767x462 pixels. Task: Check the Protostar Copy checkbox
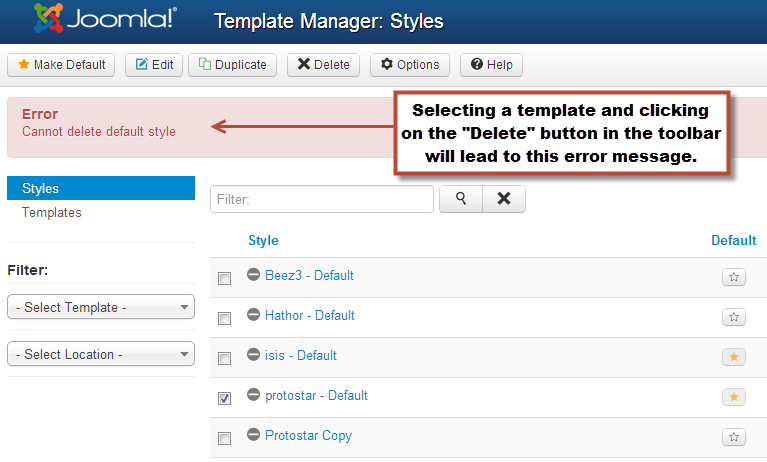(x=225, y=438)
